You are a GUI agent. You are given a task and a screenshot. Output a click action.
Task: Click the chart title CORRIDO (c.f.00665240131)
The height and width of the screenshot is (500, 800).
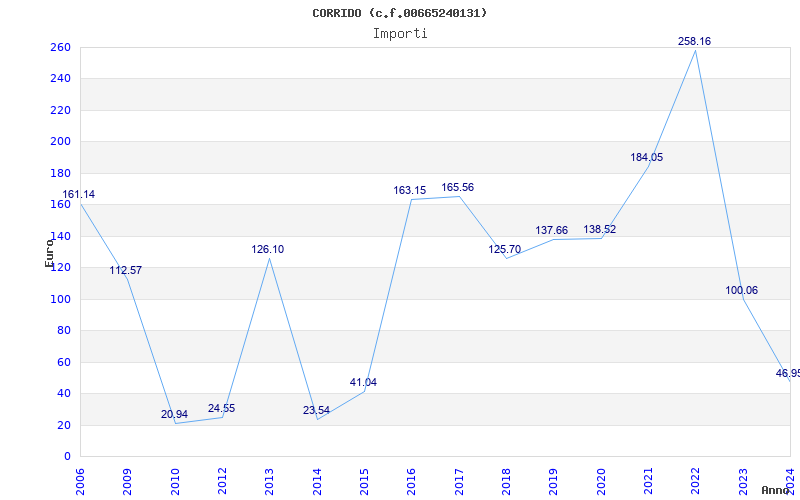coord(399,13)
